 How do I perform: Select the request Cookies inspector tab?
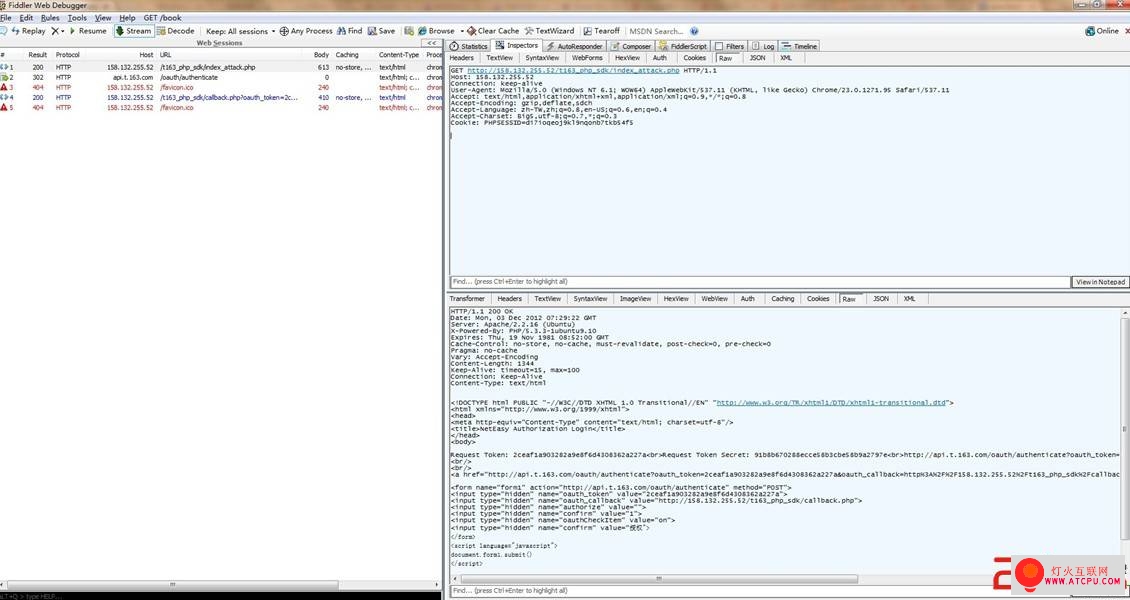(695, 58)
